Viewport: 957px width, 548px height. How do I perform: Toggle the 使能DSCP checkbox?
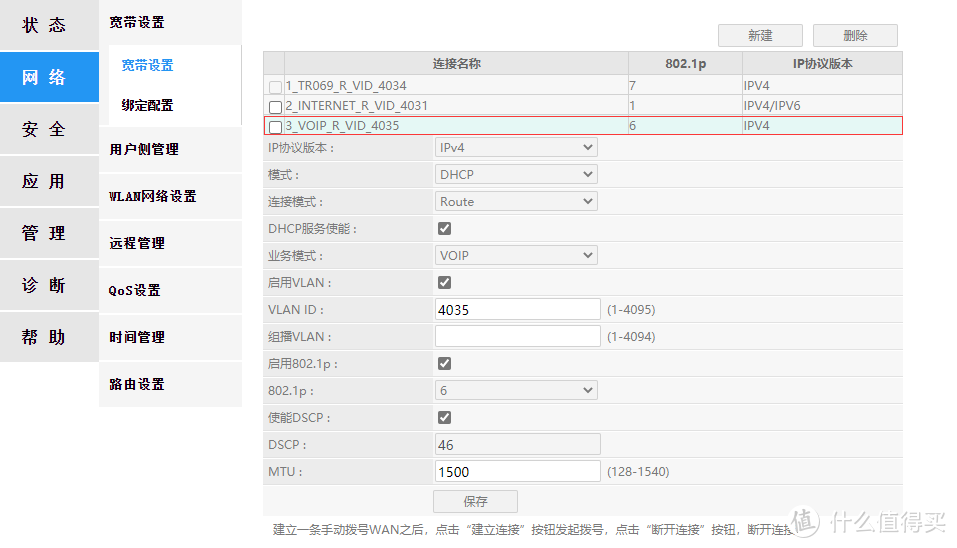444,417
